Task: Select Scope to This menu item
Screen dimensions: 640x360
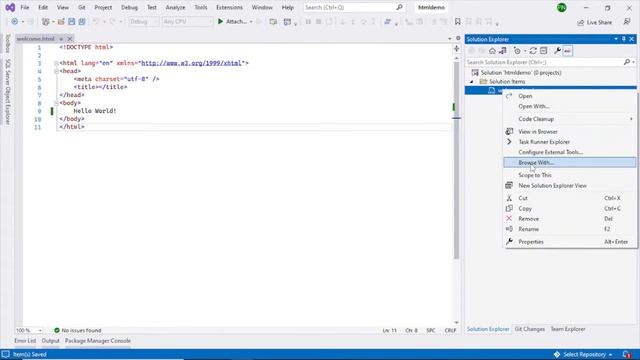Action: tap(570, 175)
